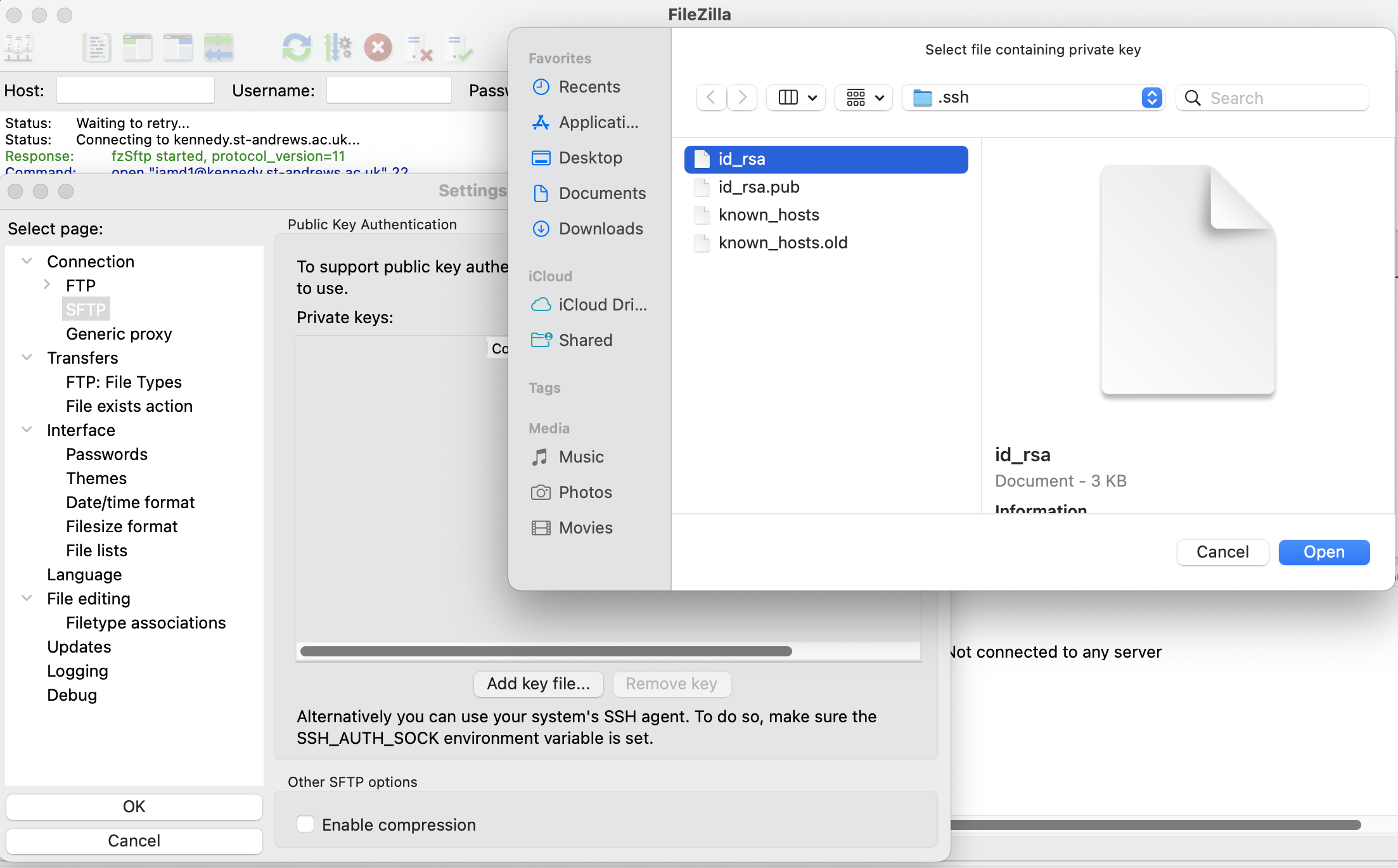Click Cancel in file dialog

pyautogui.click(x=1222, y=552)
